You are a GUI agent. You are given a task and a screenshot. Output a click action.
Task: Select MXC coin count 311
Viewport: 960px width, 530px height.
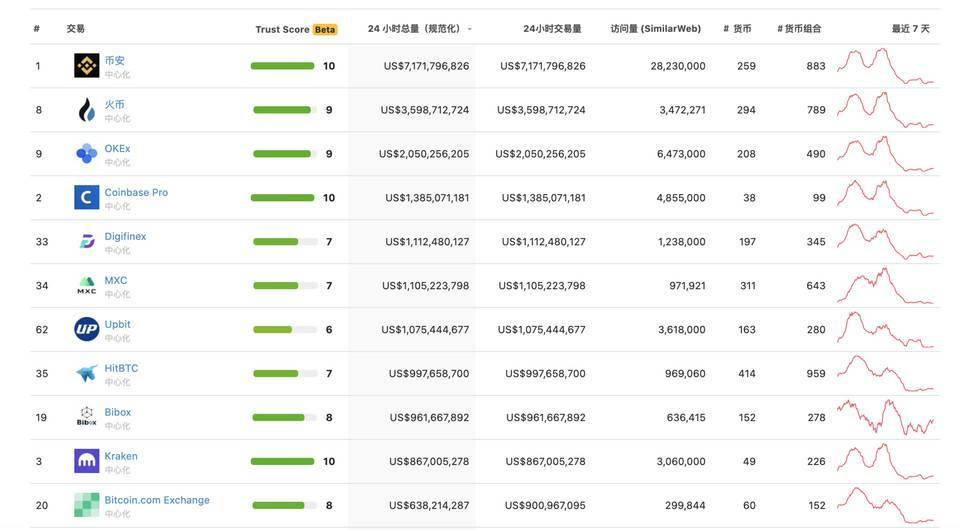click(748, 286)
